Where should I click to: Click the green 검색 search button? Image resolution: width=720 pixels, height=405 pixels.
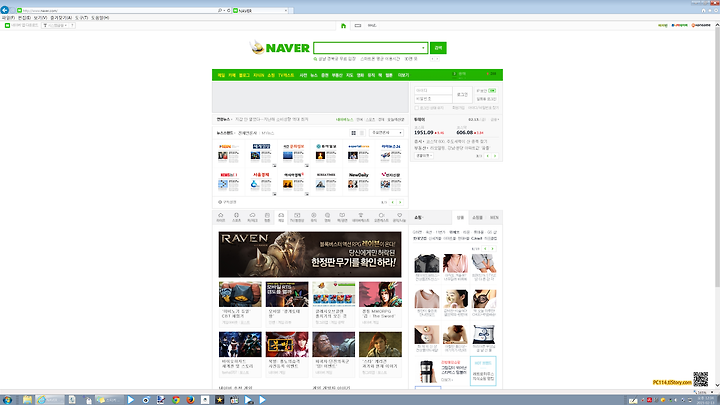[x=438, y=48]
